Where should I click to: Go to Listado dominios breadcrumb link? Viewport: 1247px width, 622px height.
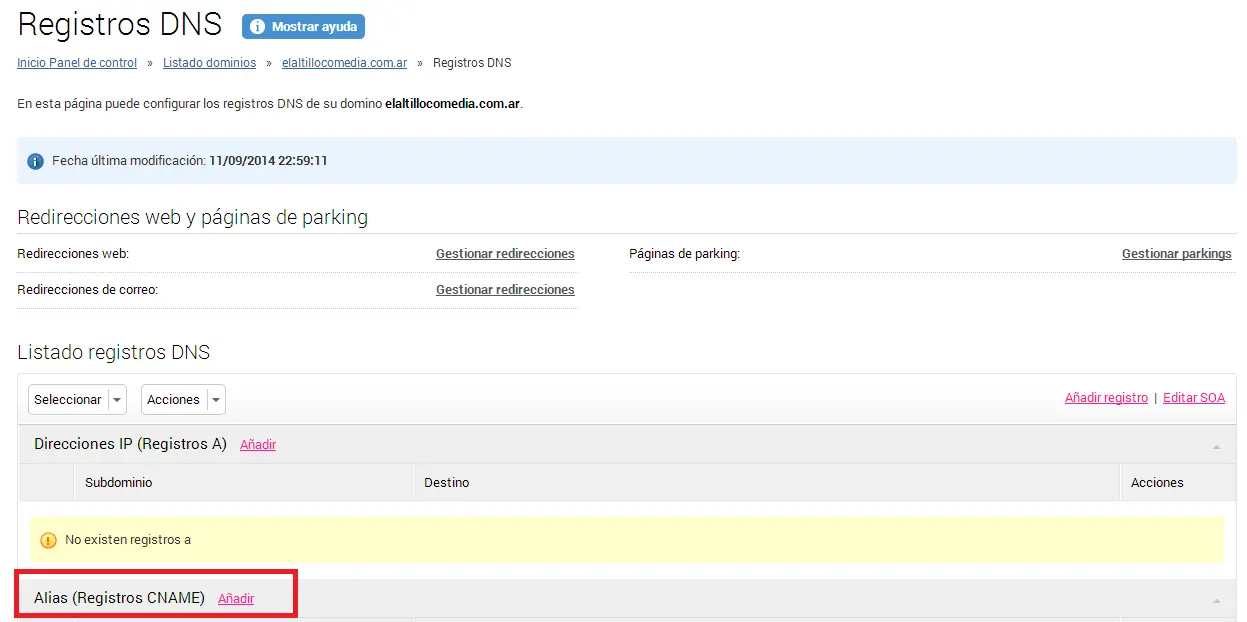[209, 63]
